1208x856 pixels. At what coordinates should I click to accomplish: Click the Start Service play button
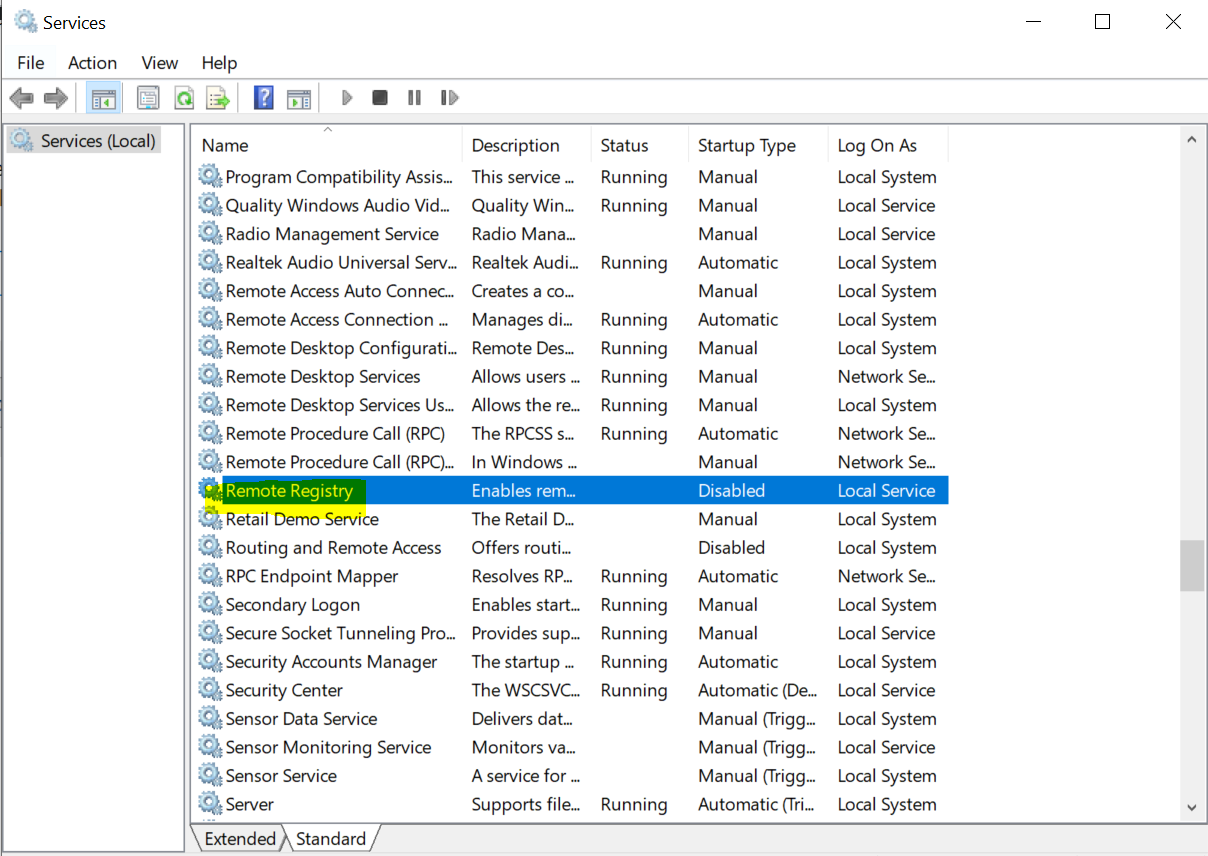click(347, 98)
